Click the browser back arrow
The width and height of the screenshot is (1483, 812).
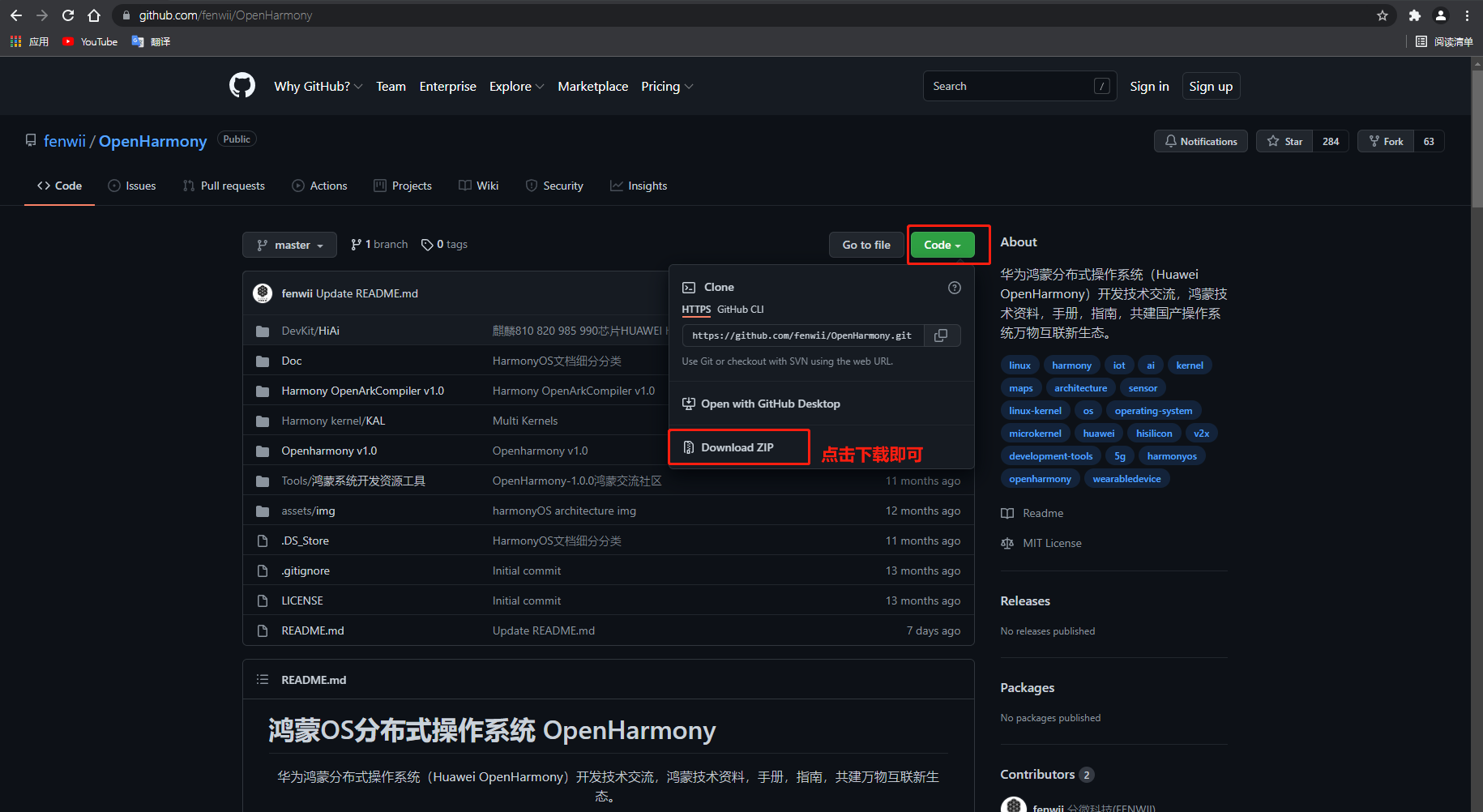[16, 15]
